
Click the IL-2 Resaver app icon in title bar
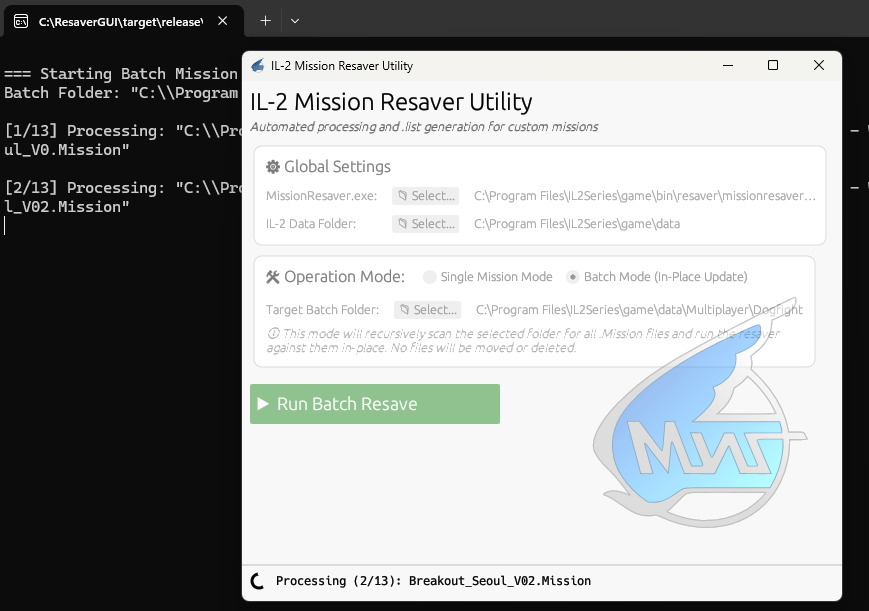pos(258,65)
